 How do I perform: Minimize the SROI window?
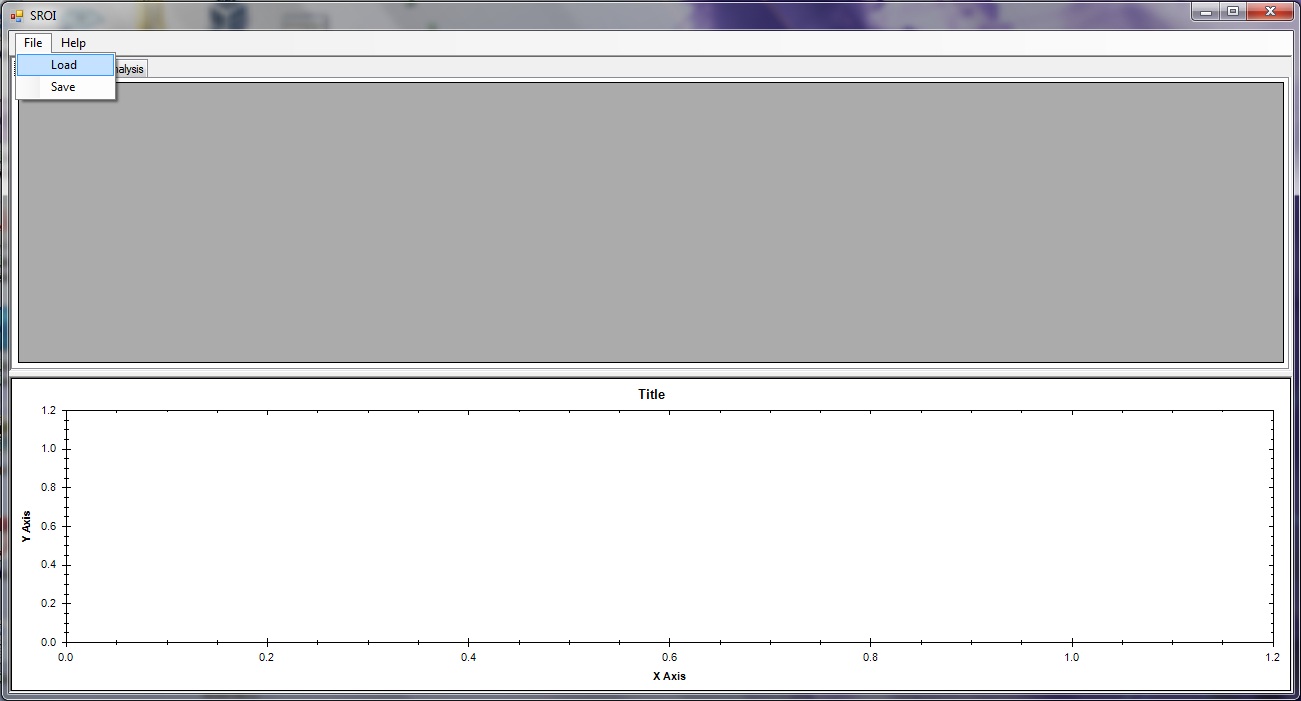click(x=1207, y=12)
